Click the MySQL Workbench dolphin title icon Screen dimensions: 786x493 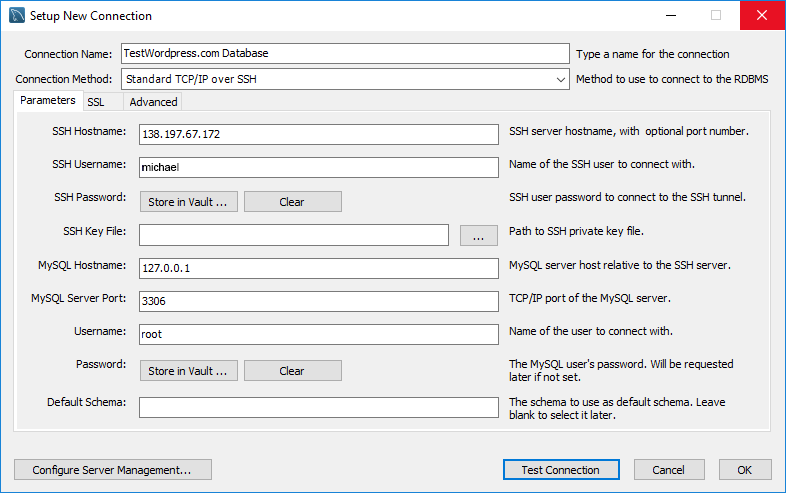17,16
